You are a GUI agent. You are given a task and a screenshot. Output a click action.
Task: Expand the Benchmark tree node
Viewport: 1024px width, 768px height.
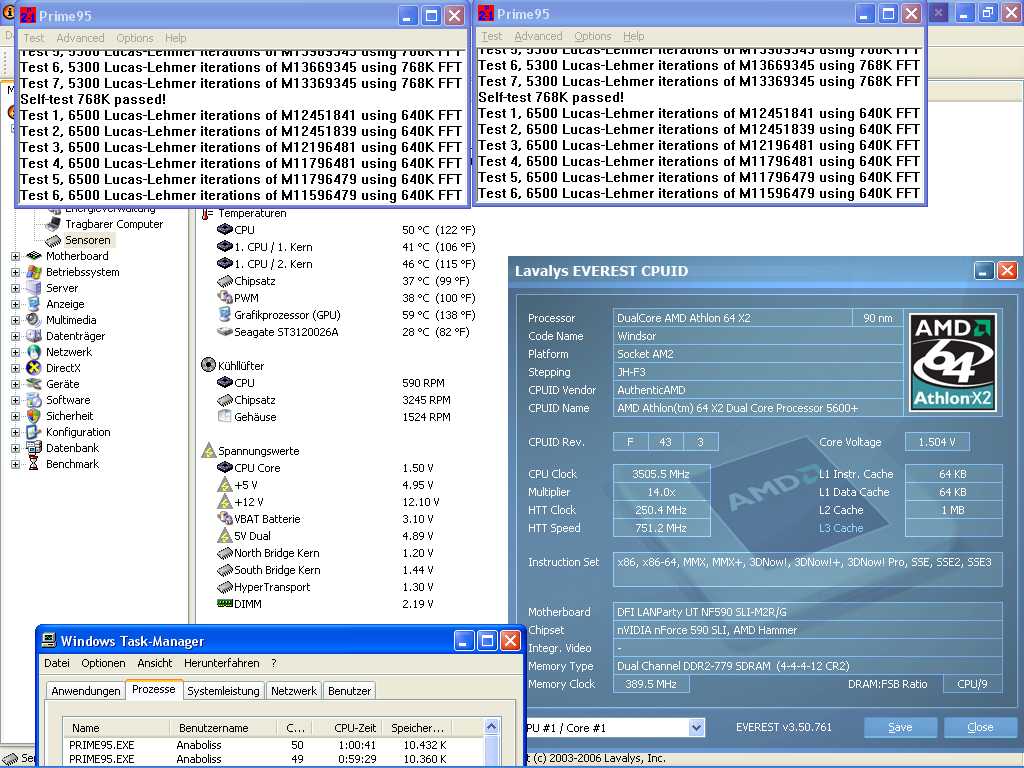(15, 464)
